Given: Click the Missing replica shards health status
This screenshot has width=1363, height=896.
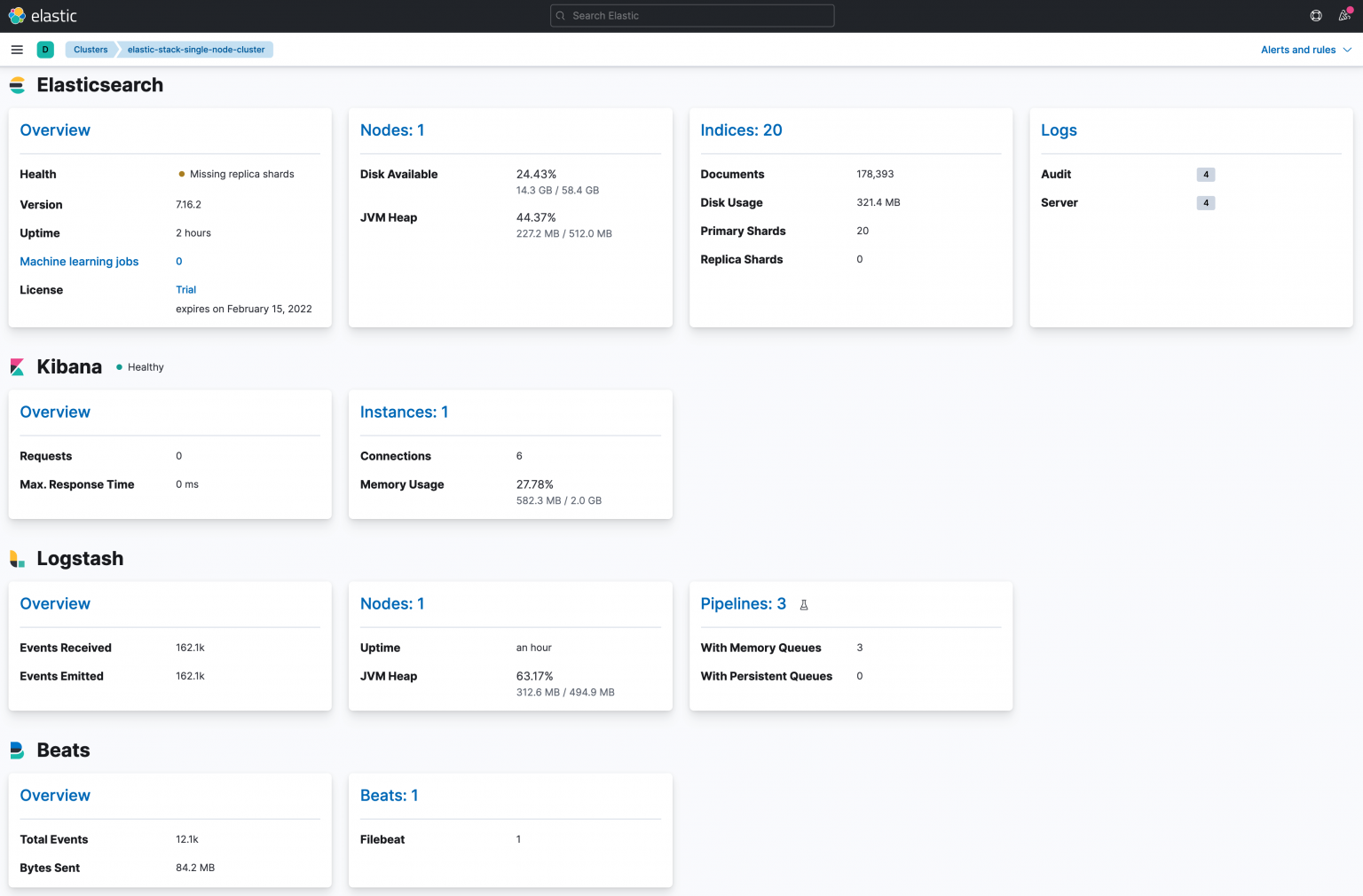Looking at the screenshot, I should pos(236,175).
